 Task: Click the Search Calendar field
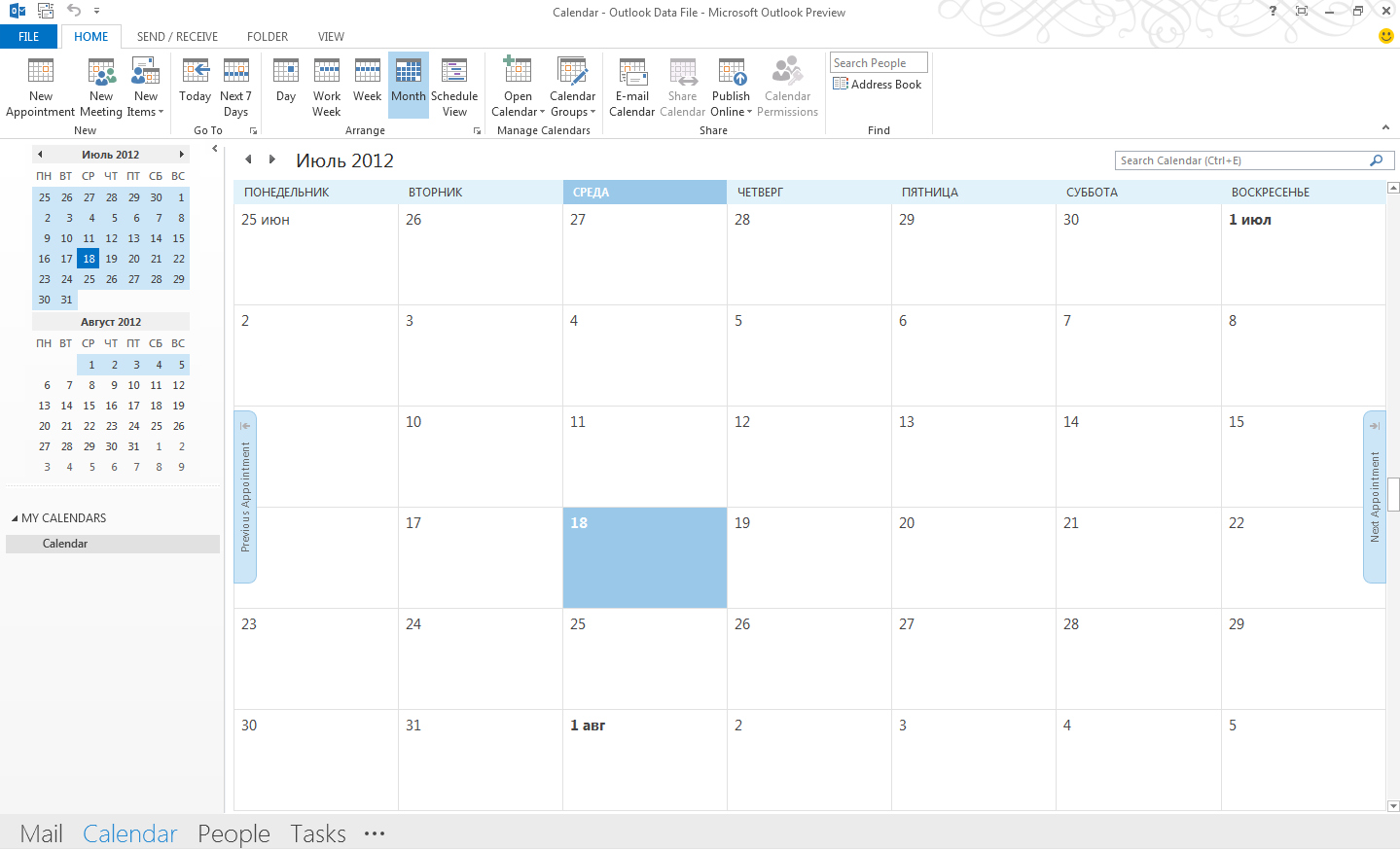point(1240,160)
